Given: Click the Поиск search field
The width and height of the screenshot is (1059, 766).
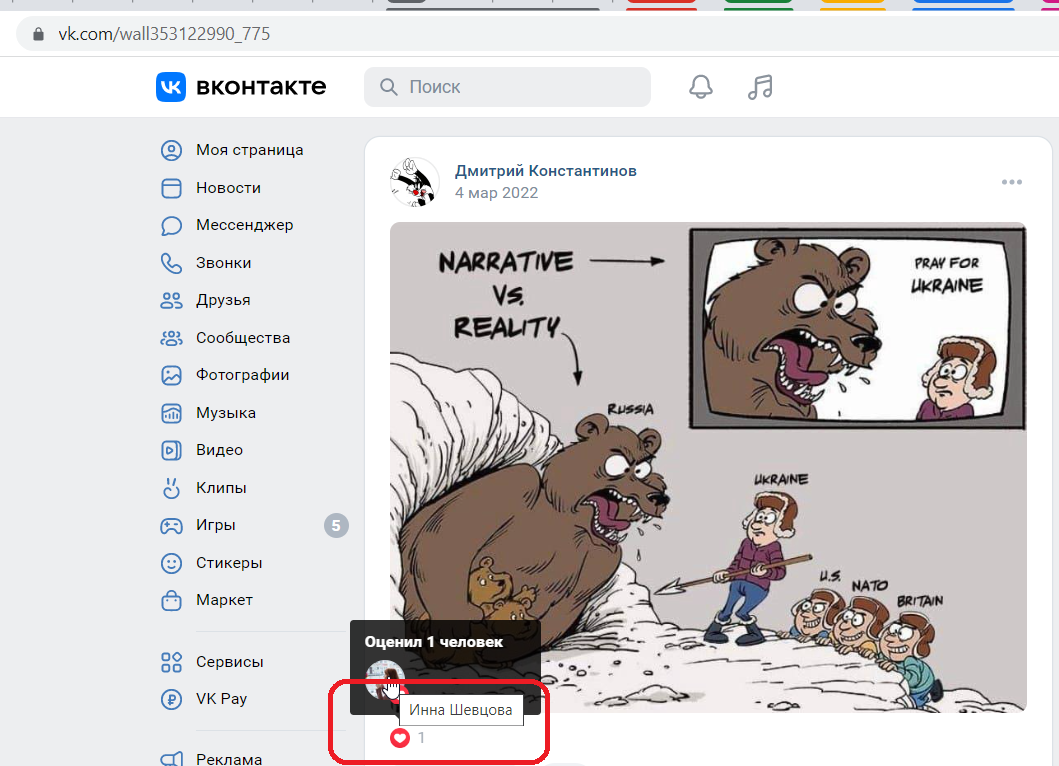Looking at the screenshot, I should [x=507, y=87].
